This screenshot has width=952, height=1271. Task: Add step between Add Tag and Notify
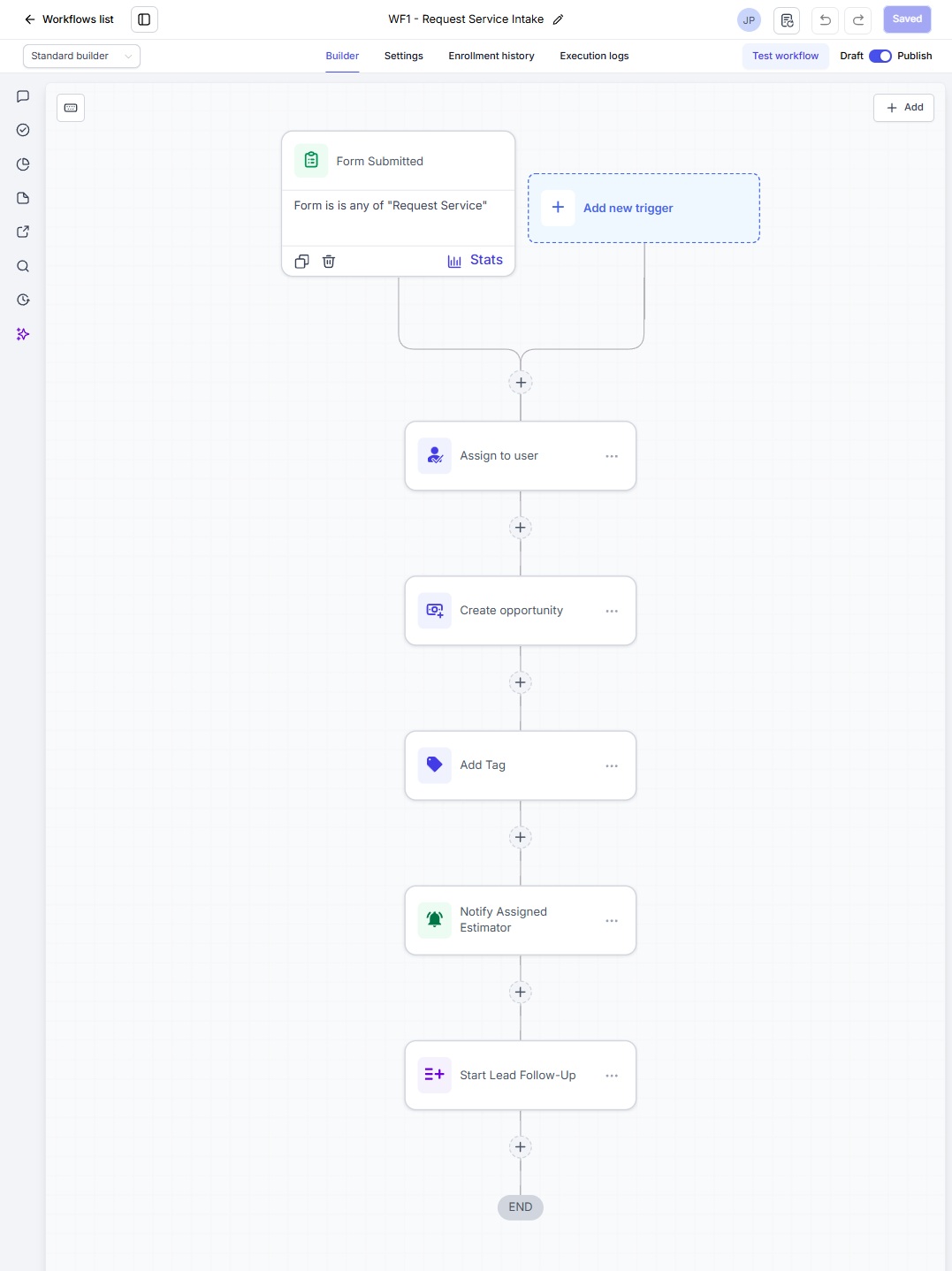(x=521, y=837)
